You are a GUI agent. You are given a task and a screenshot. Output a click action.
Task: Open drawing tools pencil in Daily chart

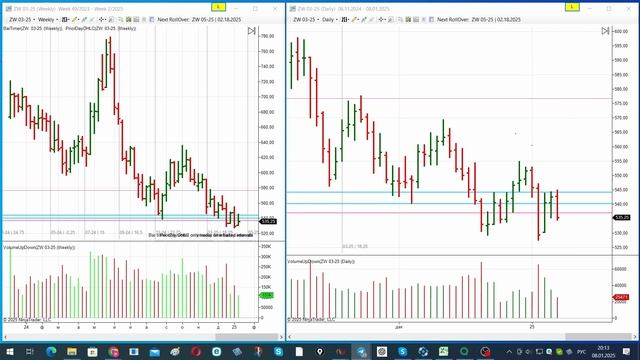(355, 19)
